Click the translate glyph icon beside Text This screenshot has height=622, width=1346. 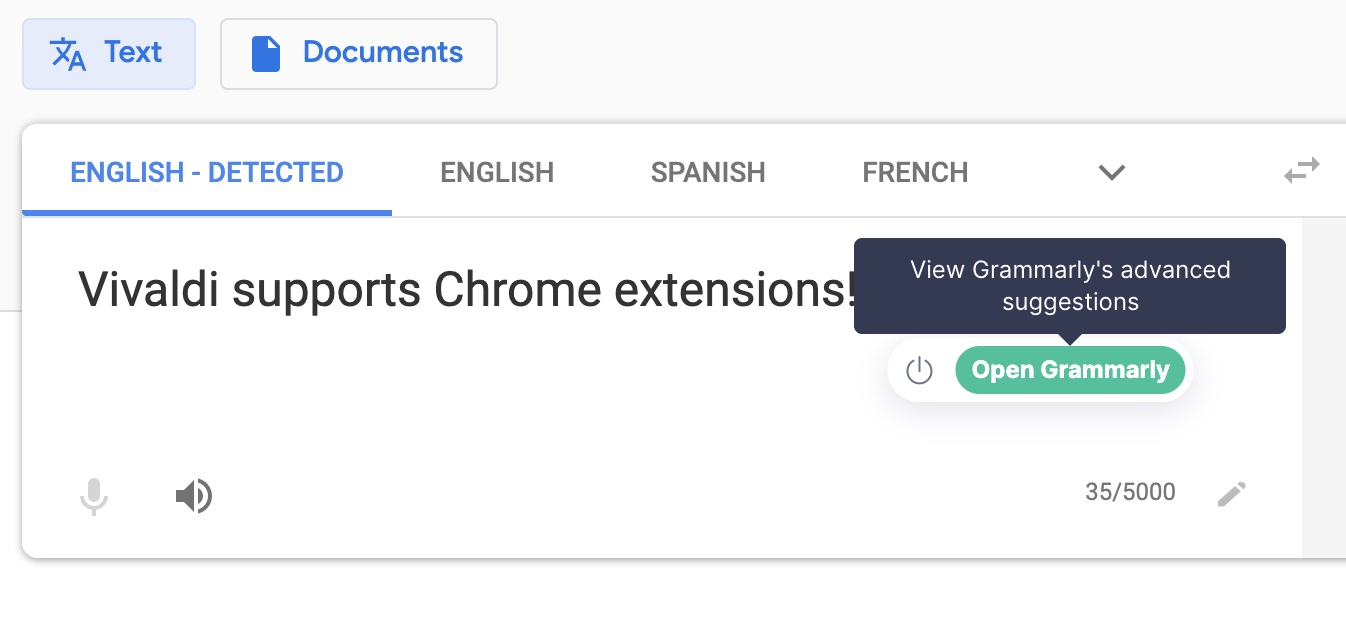68,54
